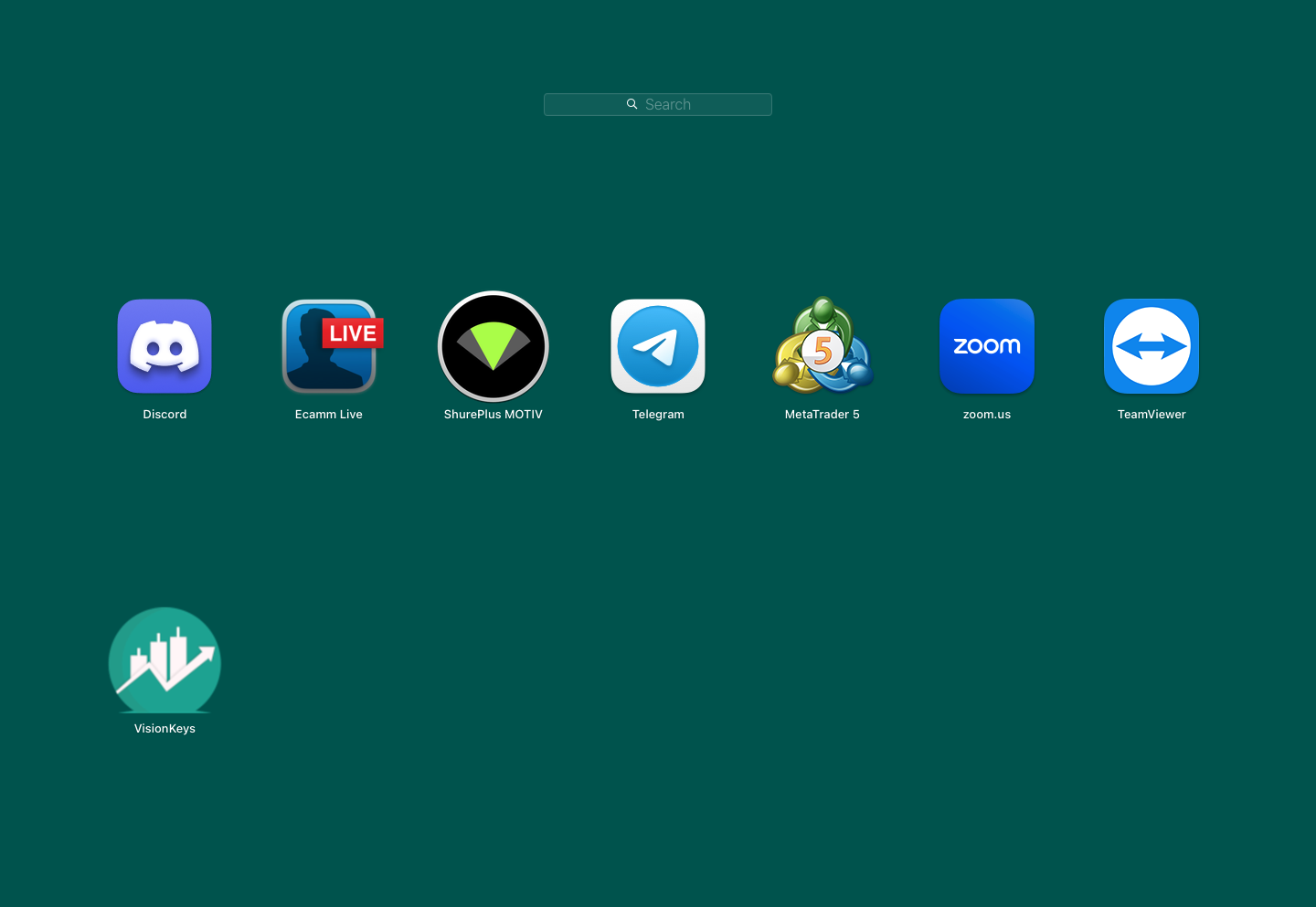The image size is (1316, 907).
Task: Click the Ecamm Live label text
Action: (329, 415)
